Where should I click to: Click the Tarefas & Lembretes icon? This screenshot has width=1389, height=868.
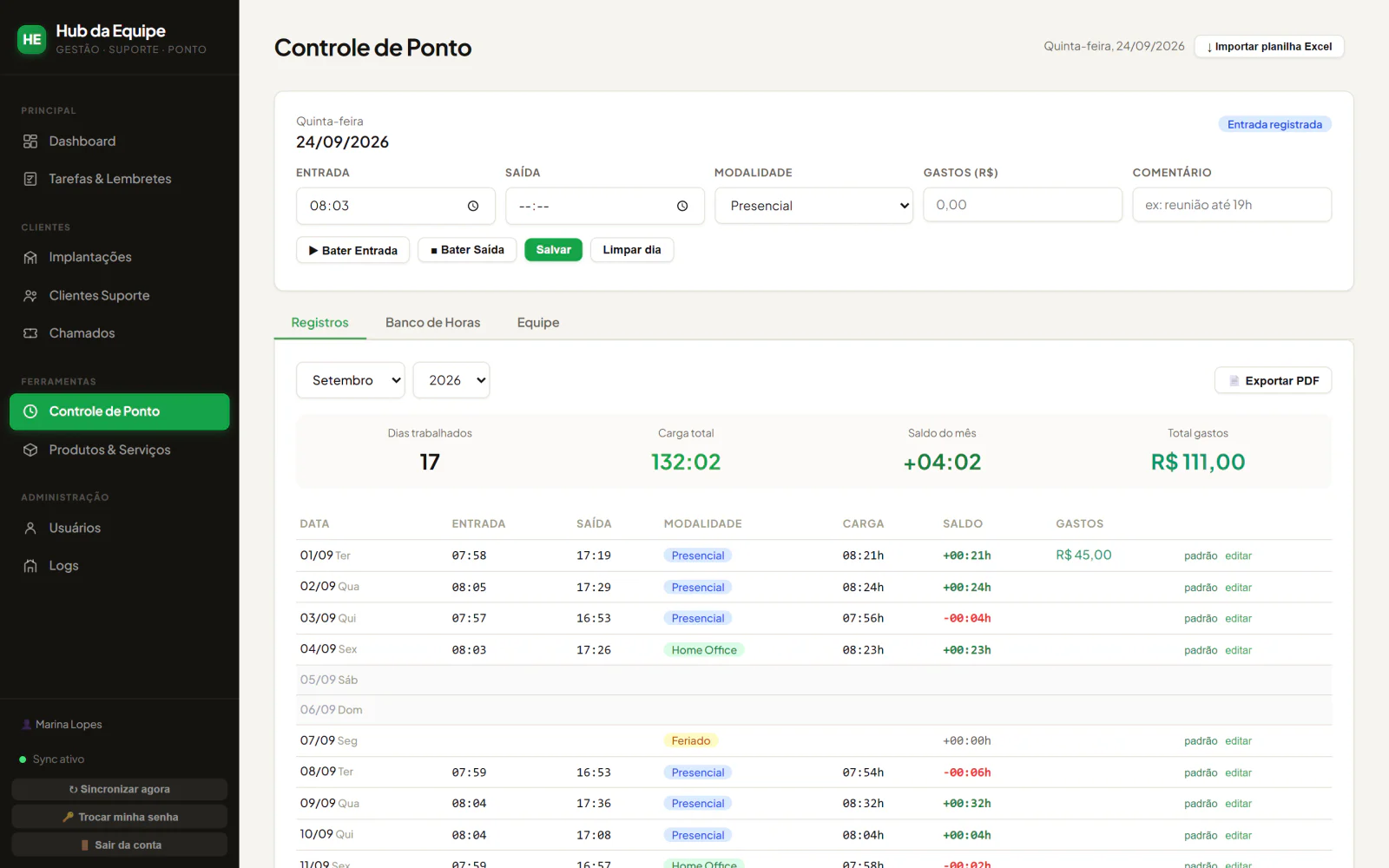(x=30, y=179)
